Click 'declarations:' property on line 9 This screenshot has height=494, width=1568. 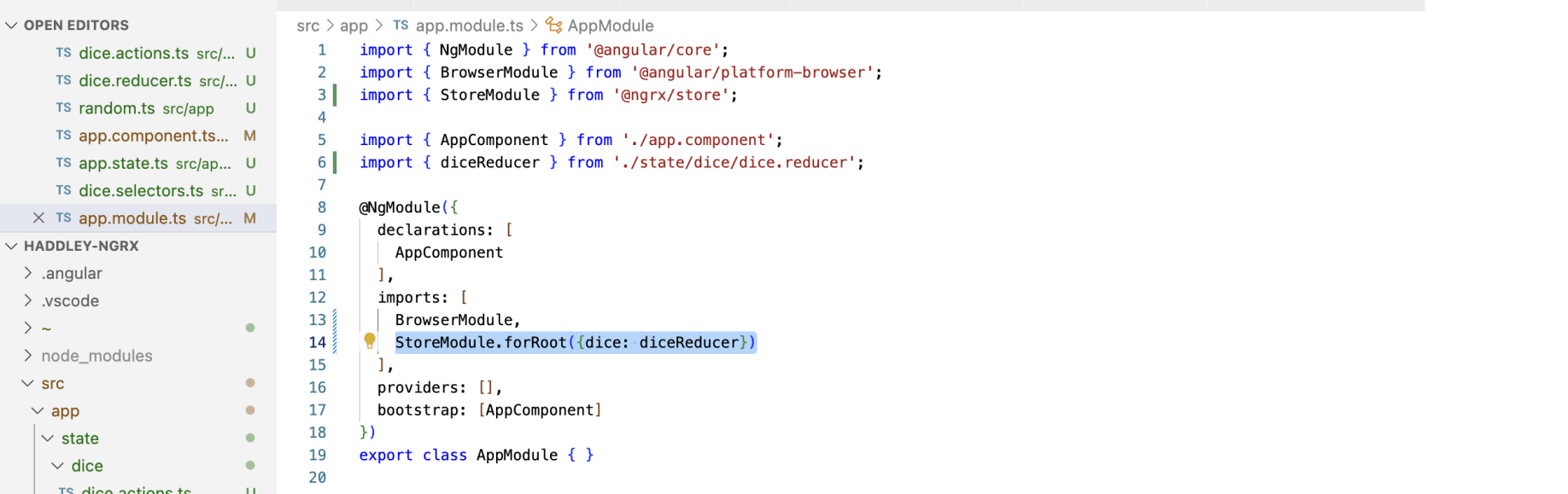[436, 230]
